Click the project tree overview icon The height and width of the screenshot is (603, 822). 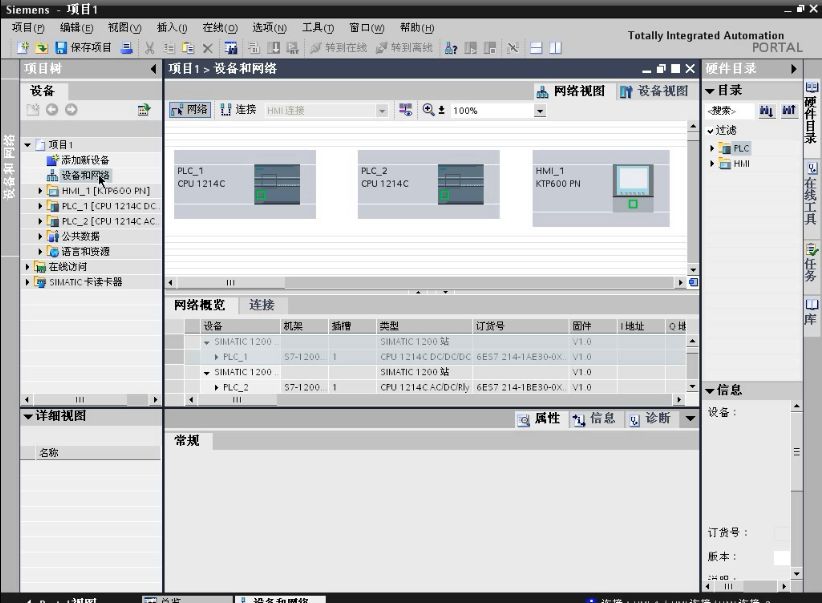tap(144, 110)
